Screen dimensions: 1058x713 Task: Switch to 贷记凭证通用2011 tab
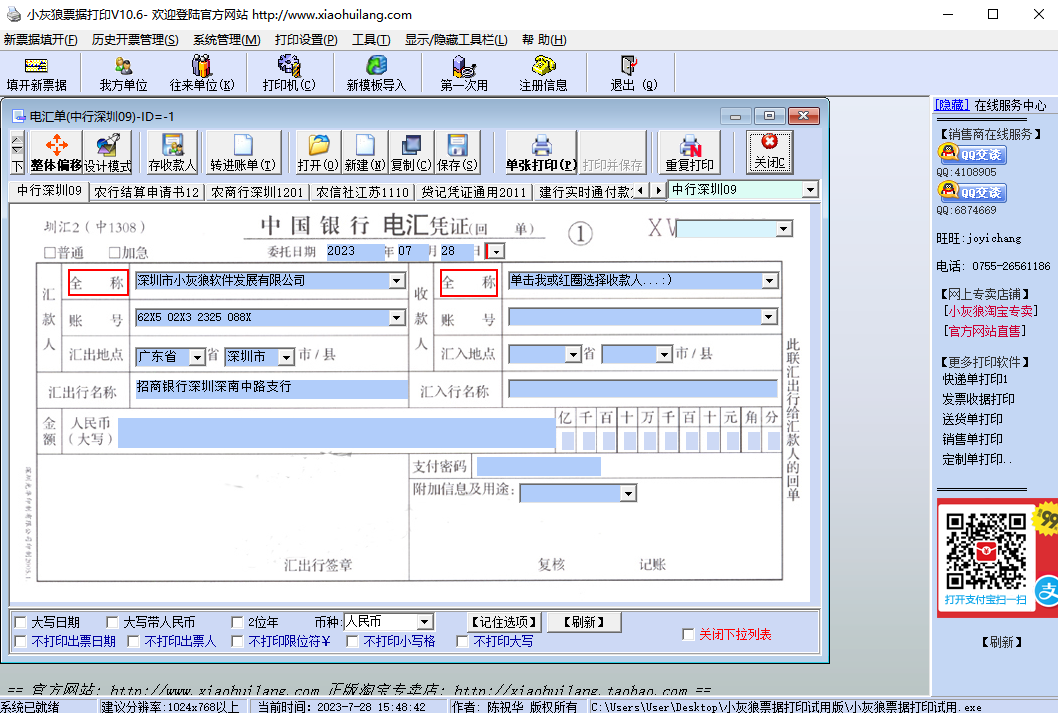(473, 192)
